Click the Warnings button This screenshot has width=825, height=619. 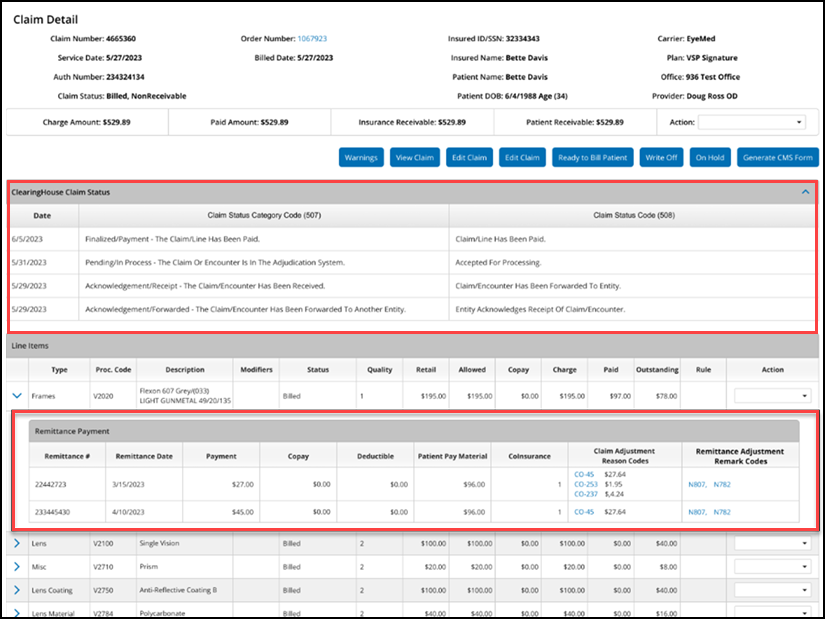(x=361, y=157)
